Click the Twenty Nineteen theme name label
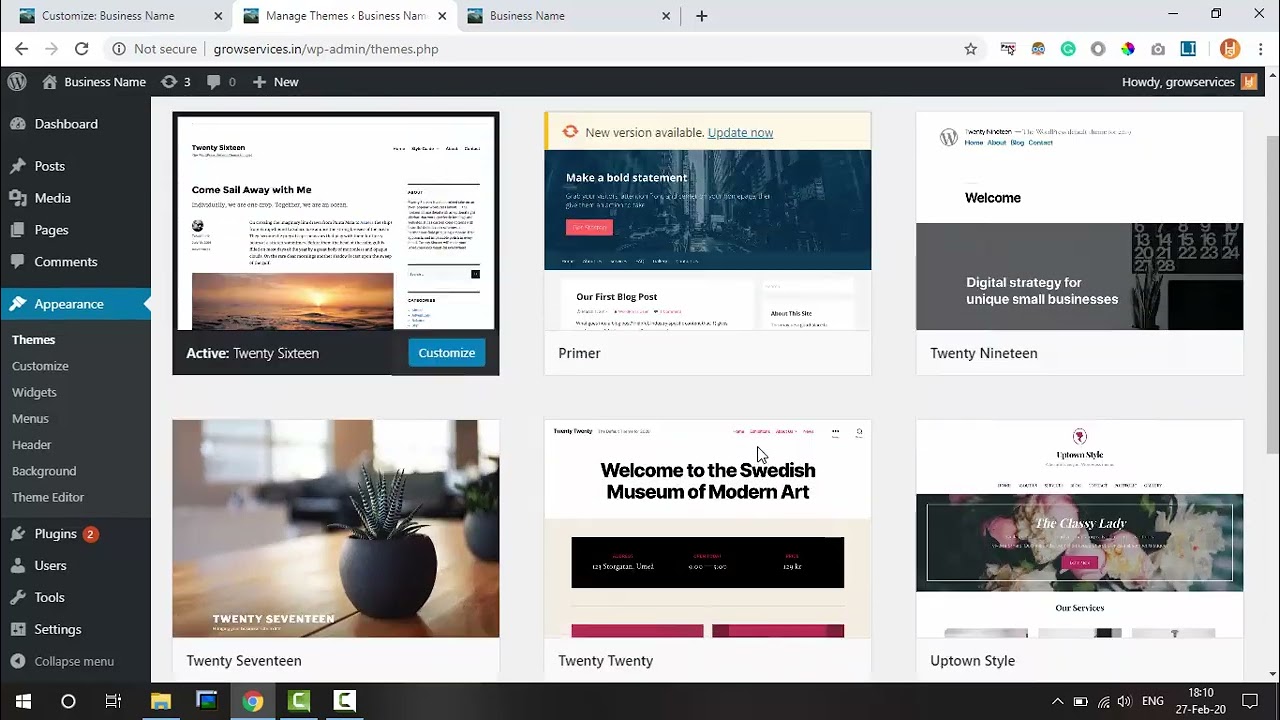 click(x=984, y=353)
